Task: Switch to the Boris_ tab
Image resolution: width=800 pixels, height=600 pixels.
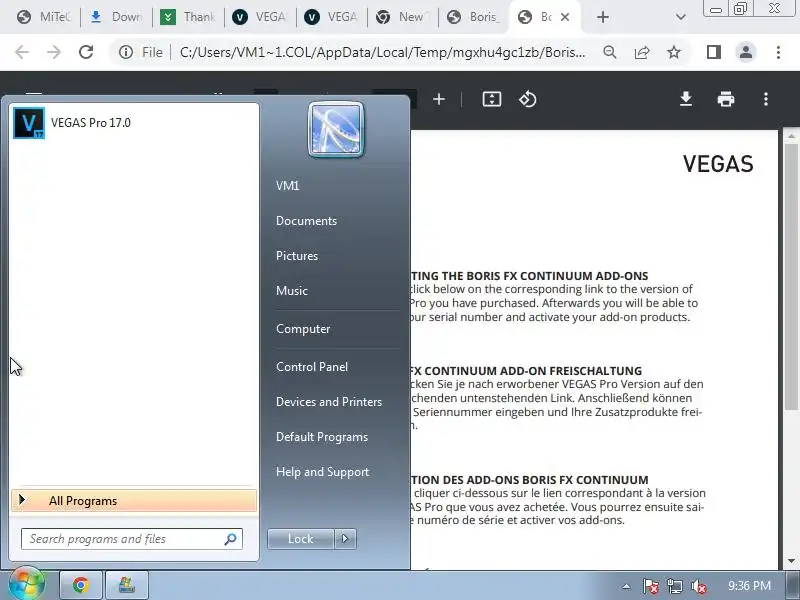Action: [x=473, y=17]
